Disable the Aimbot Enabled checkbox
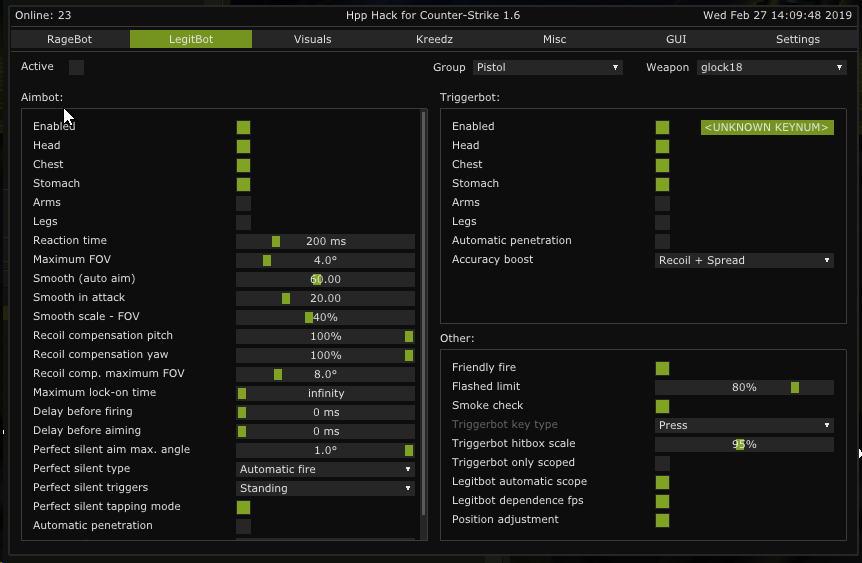The height and width of the screenshot is (563, 862). [243, 127]
